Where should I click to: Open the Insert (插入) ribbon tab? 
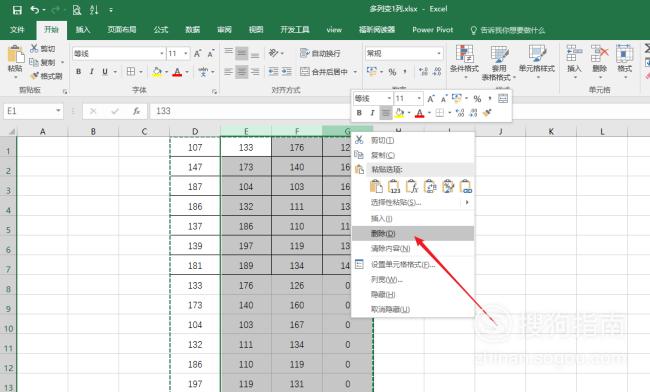[x=83, y=30]
